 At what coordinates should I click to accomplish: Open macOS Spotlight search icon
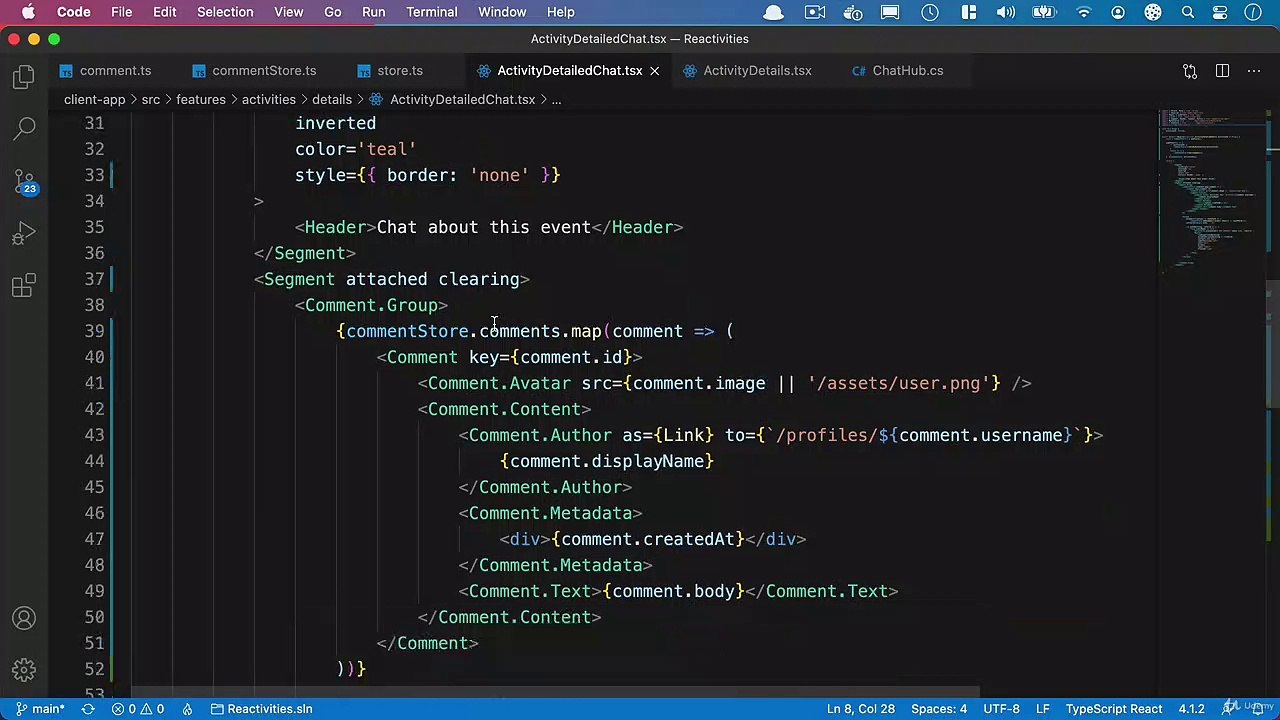click(1188, 12)
